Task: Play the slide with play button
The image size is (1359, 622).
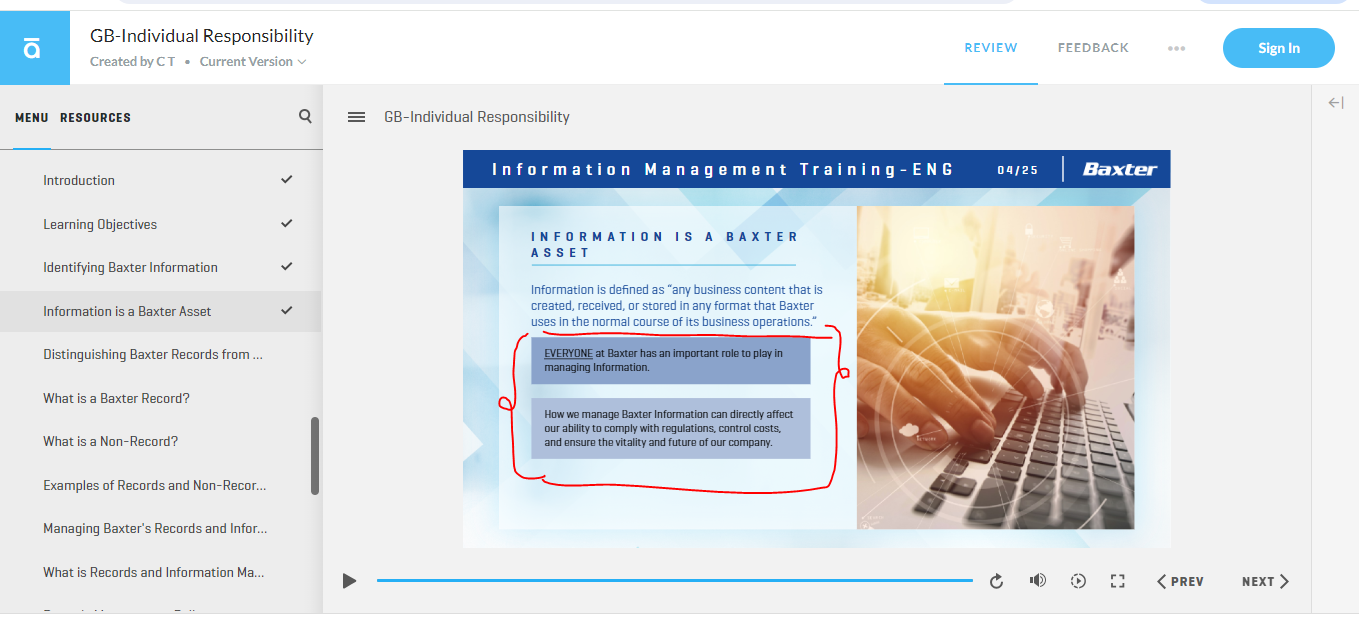Action: (x=349, y=581)
